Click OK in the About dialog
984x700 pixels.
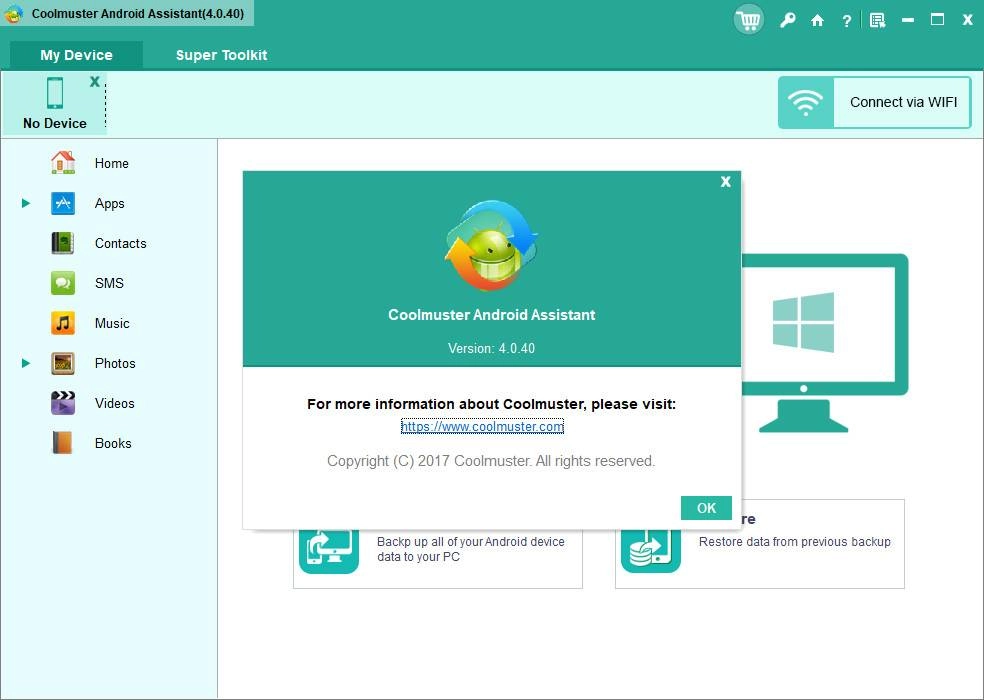tap(706, 508)
